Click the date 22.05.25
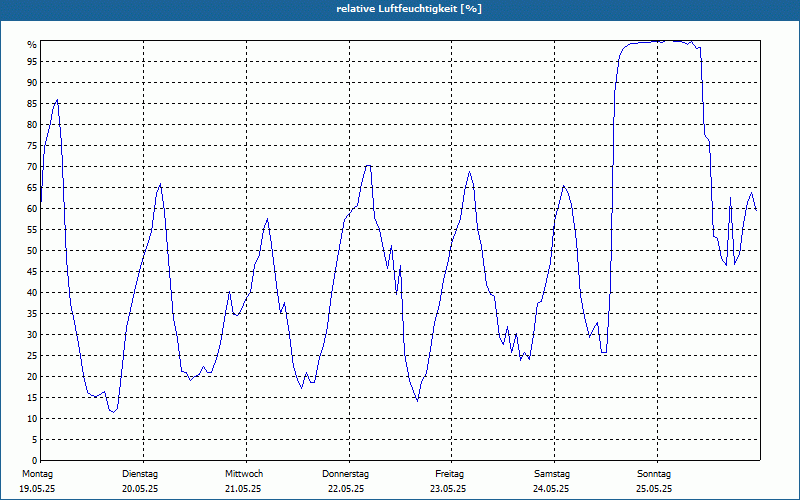The height and width of the screenshot is (500, 800). tap(346, 489)
